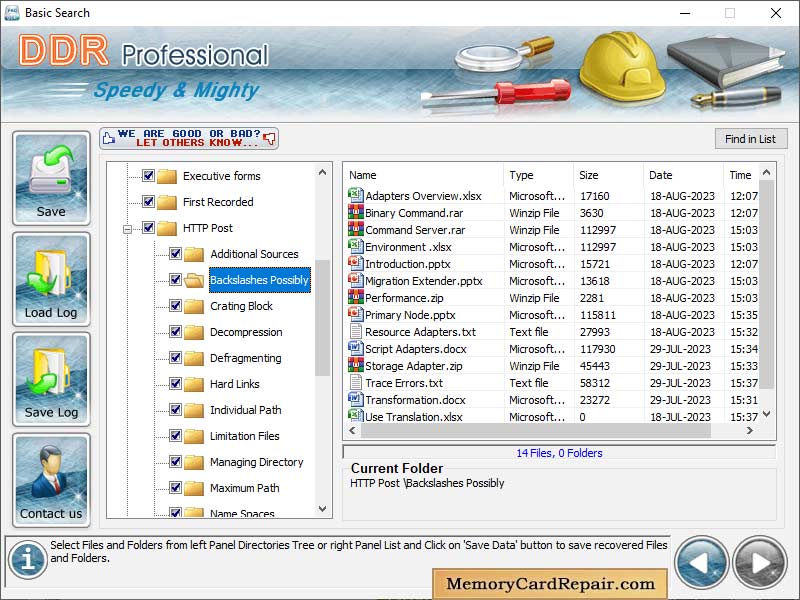Click the information icon in status bar
800x600 pixels.
(x=28, y=559)
